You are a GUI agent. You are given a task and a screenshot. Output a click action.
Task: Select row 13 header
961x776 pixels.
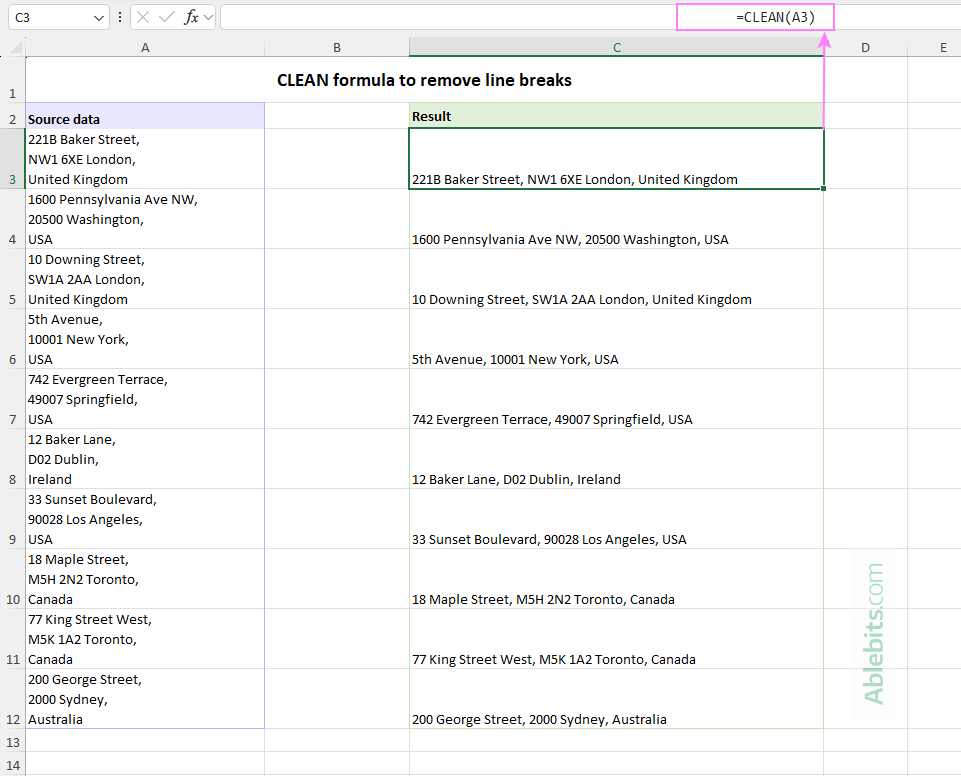(13, 742)
